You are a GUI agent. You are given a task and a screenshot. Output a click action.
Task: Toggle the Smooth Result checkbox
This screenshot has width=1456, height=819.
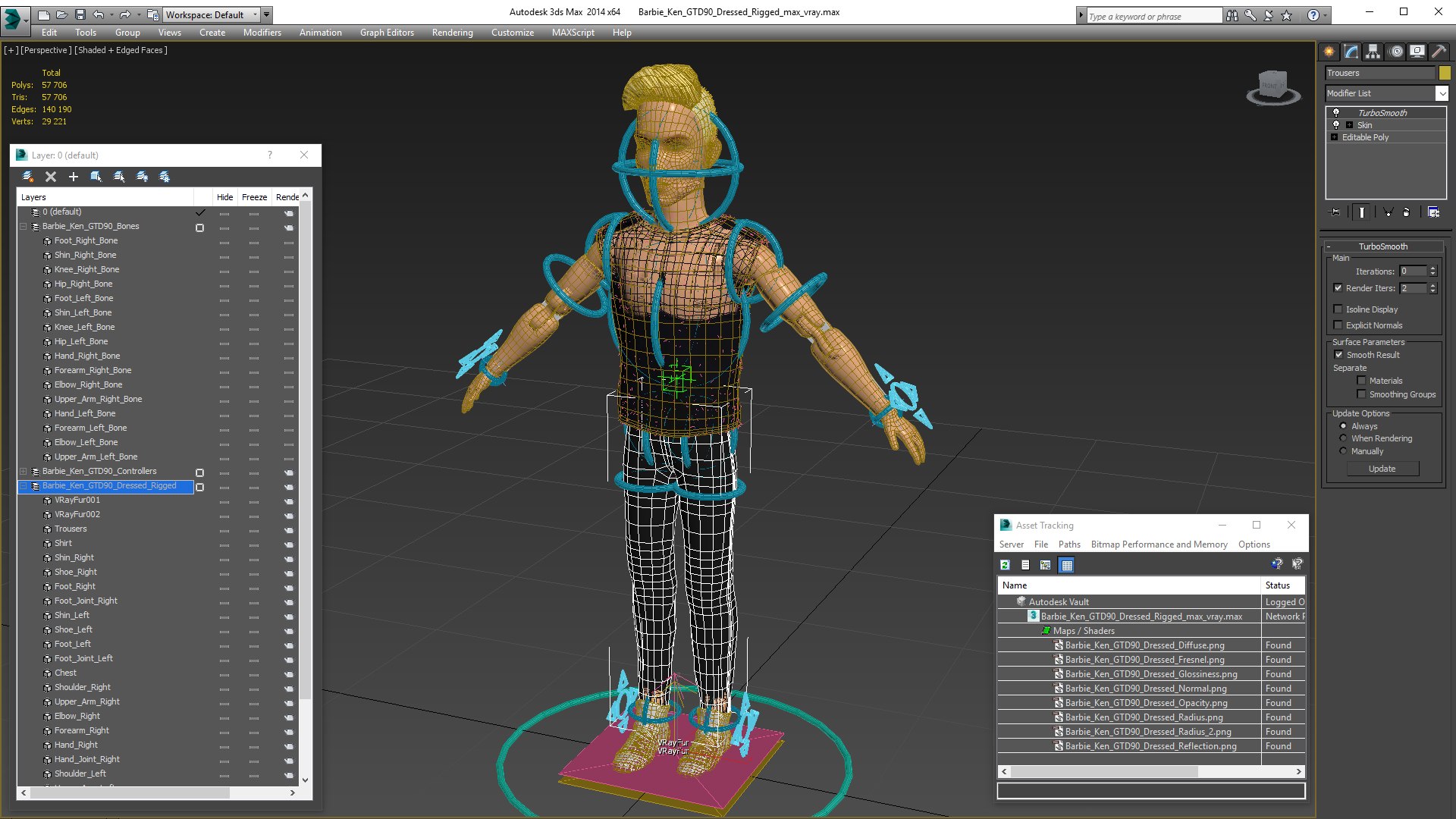click(x=1338, y=355)
